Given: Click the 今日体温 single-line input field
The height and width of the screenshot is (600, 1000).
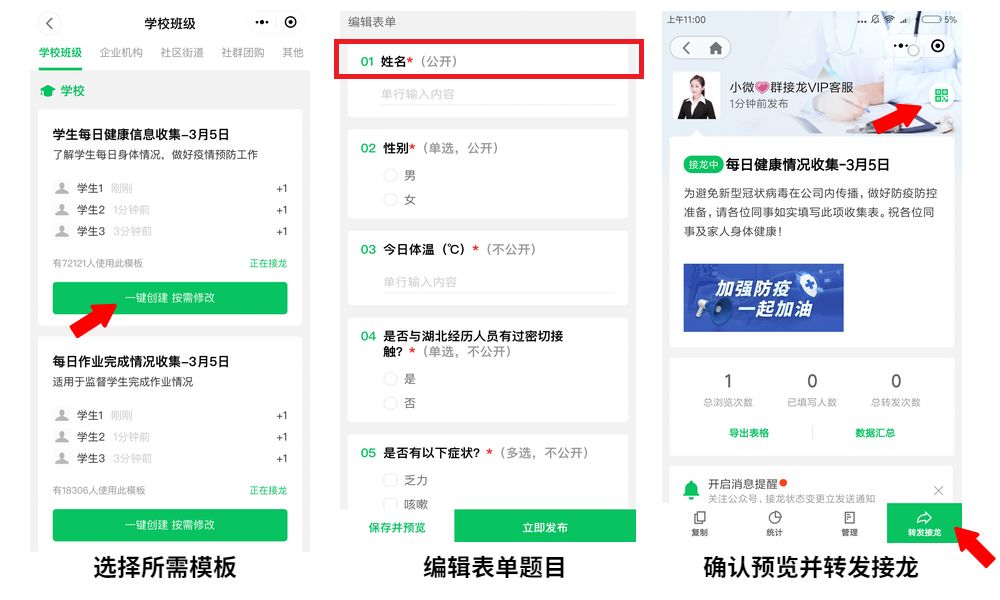Looking at the screenshot, I should [499, 282].
